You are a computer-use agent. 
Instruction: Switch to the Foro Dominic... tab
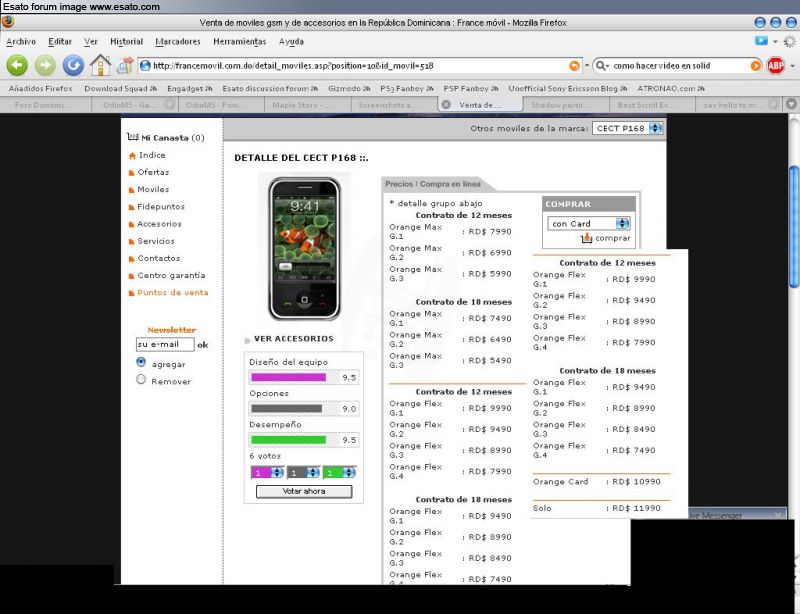46,105
